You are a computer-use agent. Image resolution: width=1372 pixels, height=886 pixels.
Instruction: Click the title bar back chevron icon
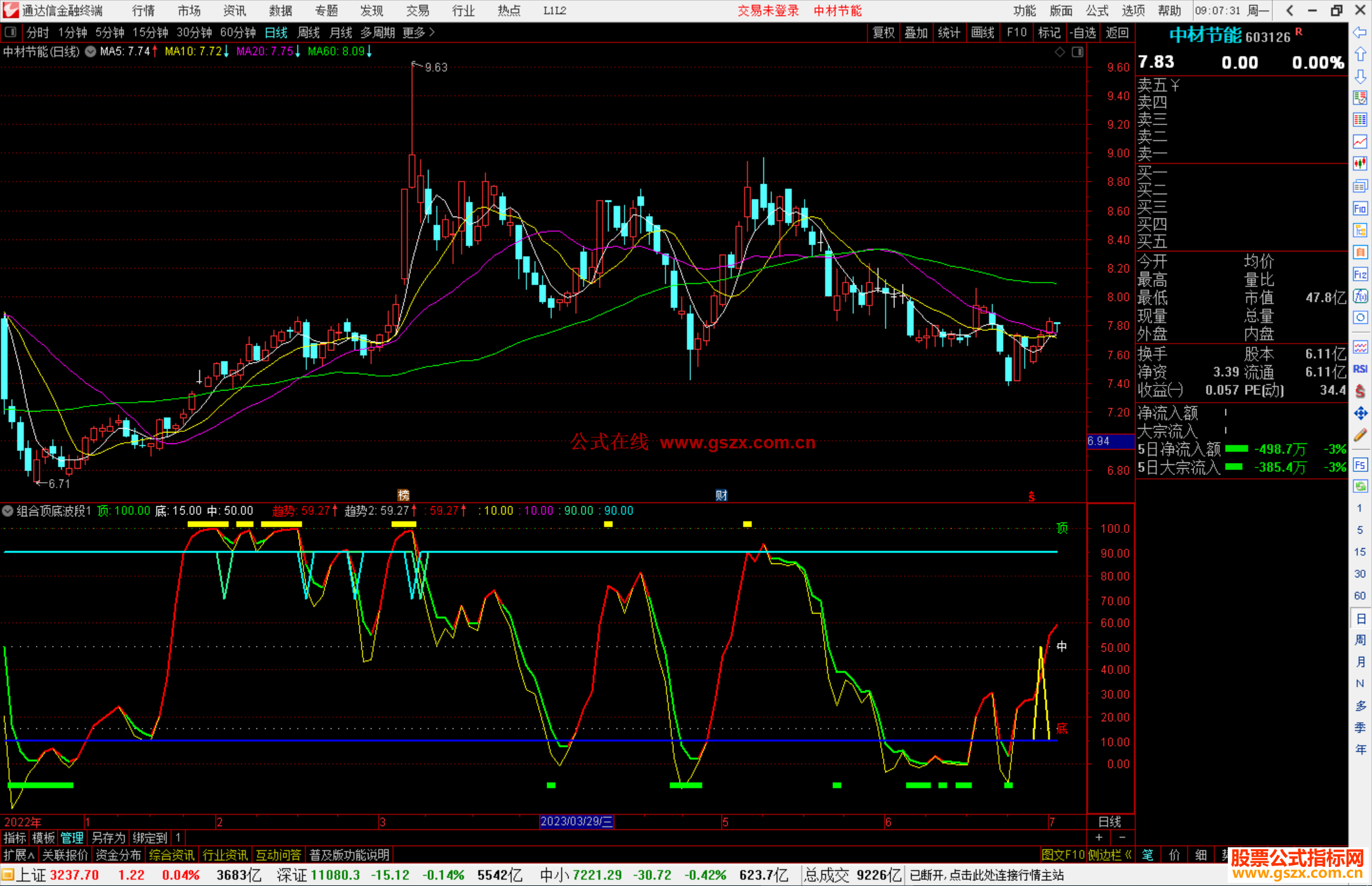1289,10
